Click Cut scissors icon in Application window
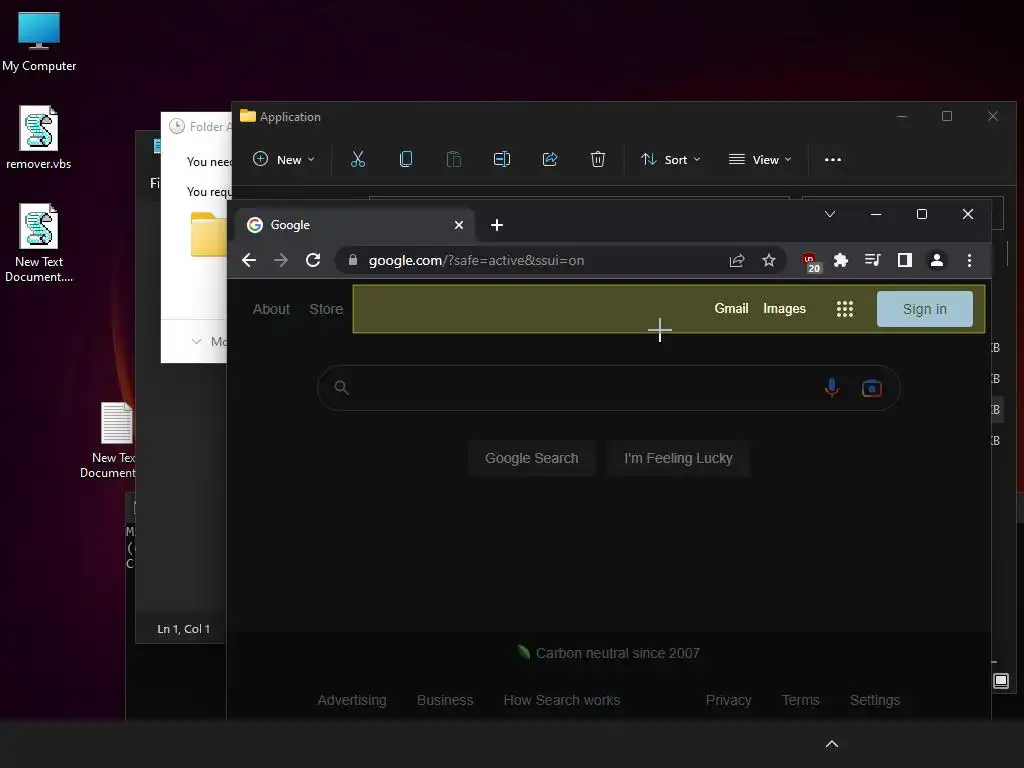Viewport: 1024px width, 768px height. pos(358,159)
